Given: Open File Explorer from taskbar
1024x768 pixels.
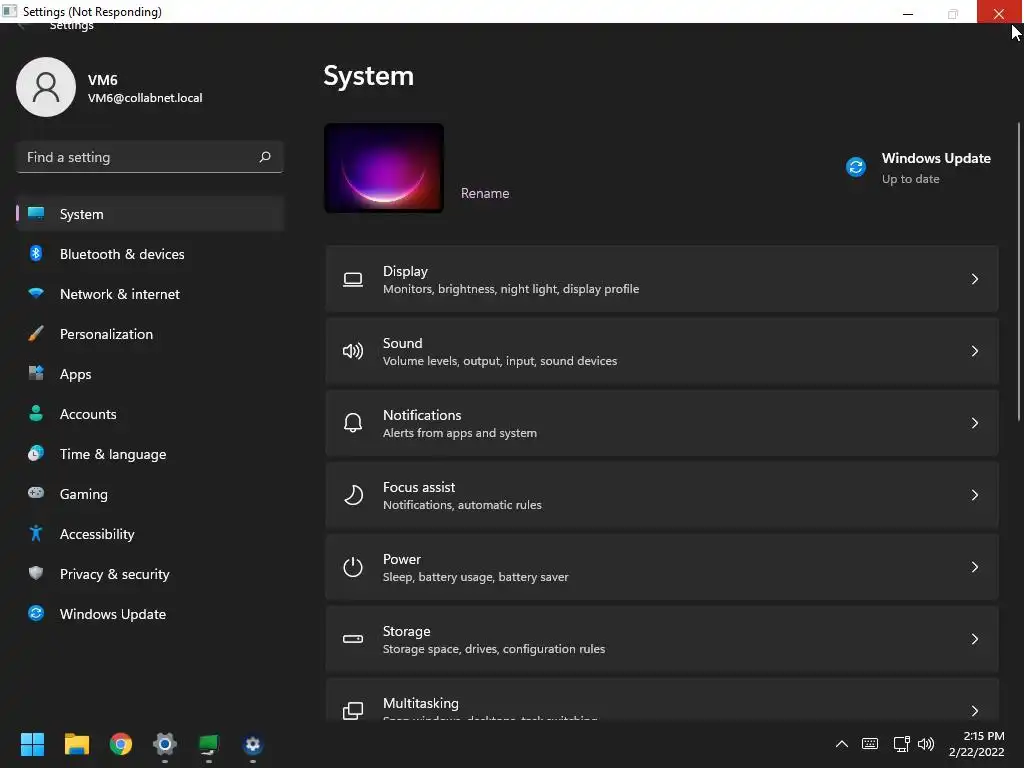Looking at the screenshot, I should coord(76,744).
